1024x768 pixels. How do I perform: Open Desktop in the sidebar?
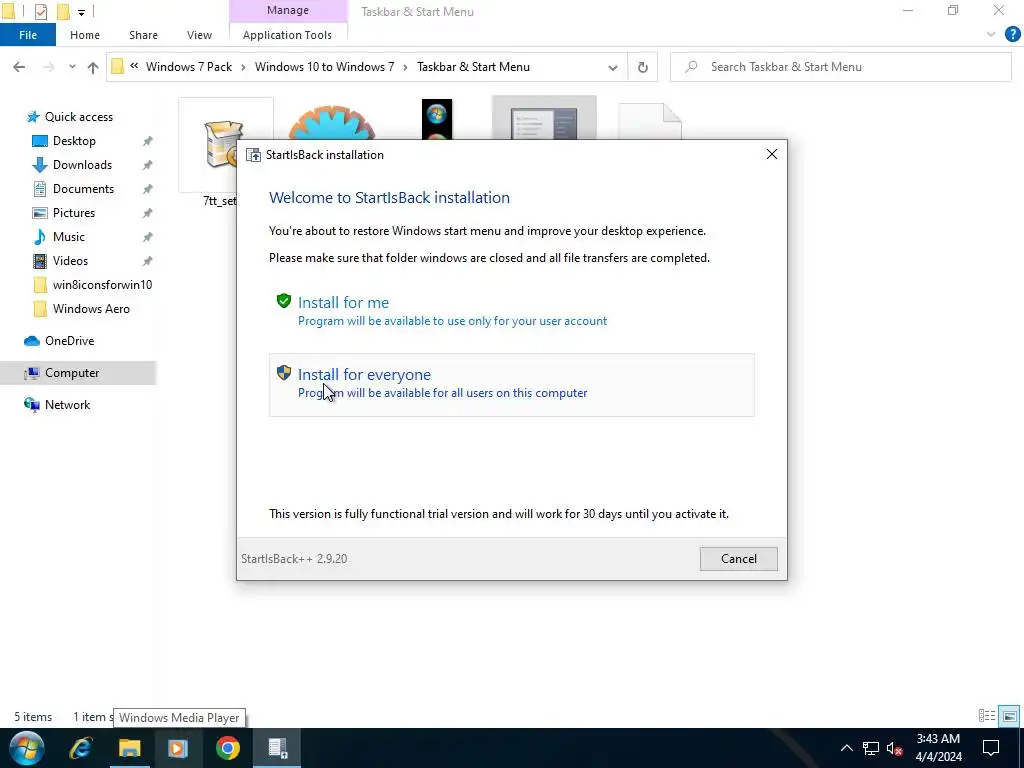pos(74,141)
